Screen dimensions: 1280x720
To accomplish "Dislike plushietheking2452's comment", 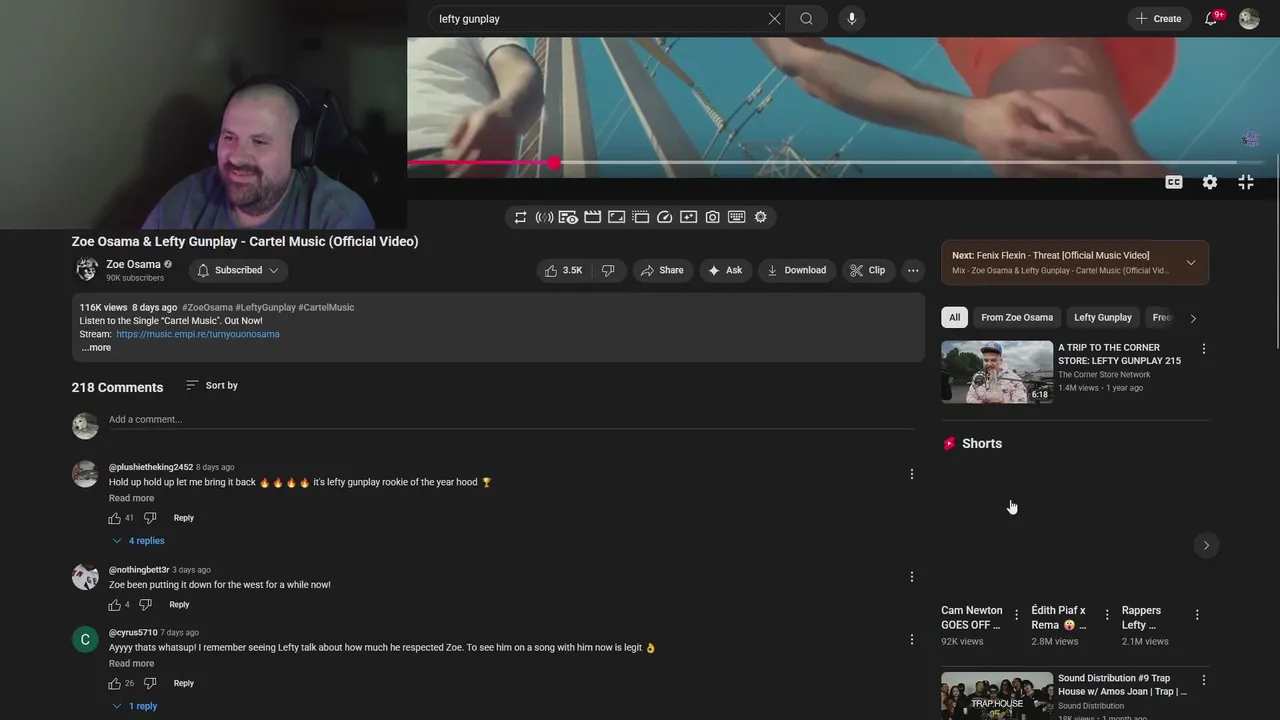I will 150,518.
